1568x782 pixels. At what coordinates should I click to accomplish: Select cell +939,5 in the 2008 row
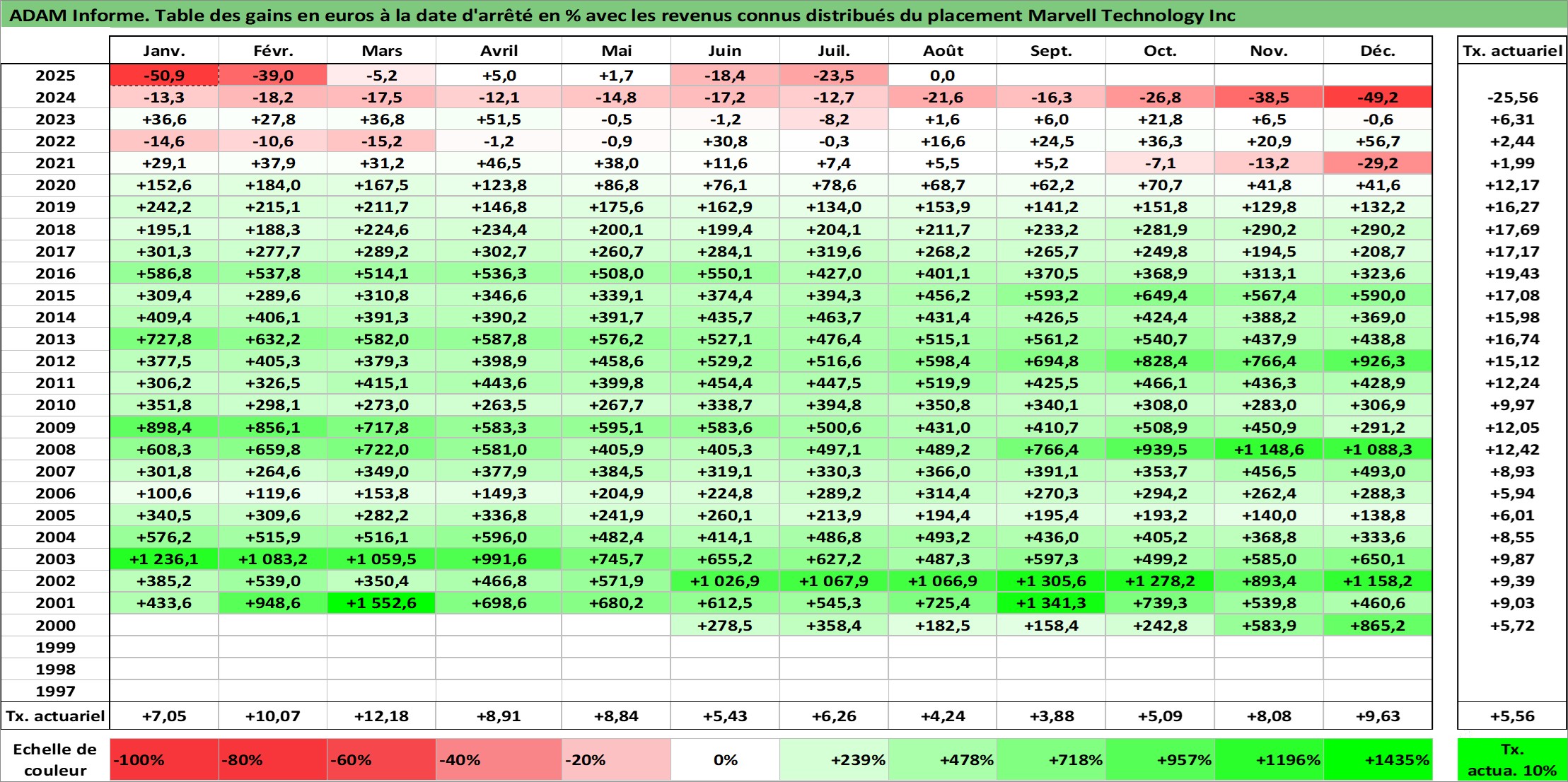tap(1160, 450)
